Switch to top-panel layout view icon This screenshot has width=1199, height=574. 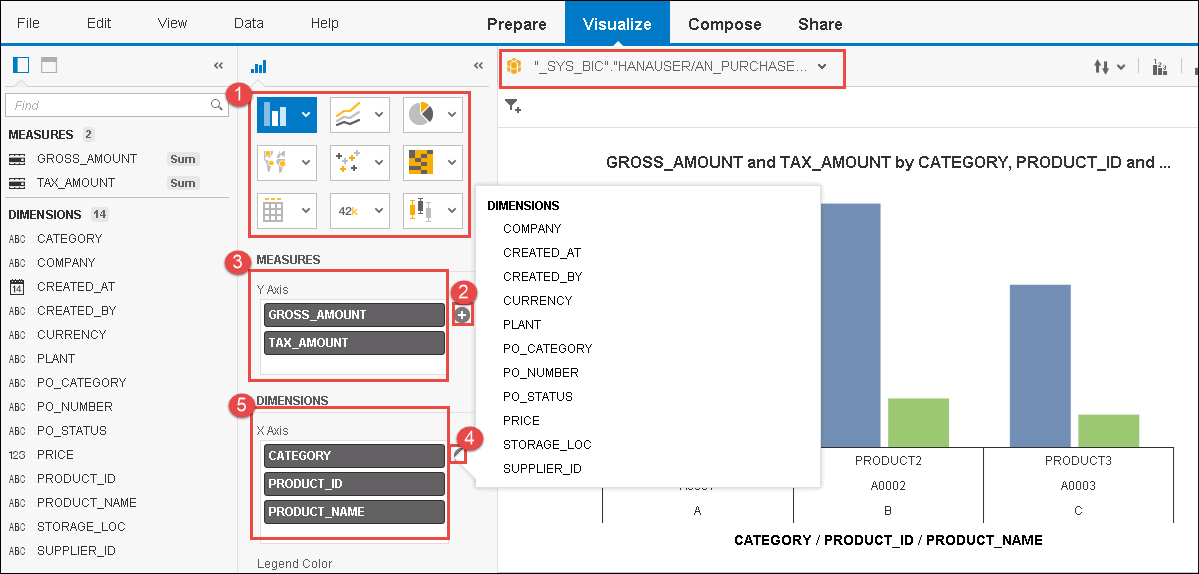coord(49,65)
